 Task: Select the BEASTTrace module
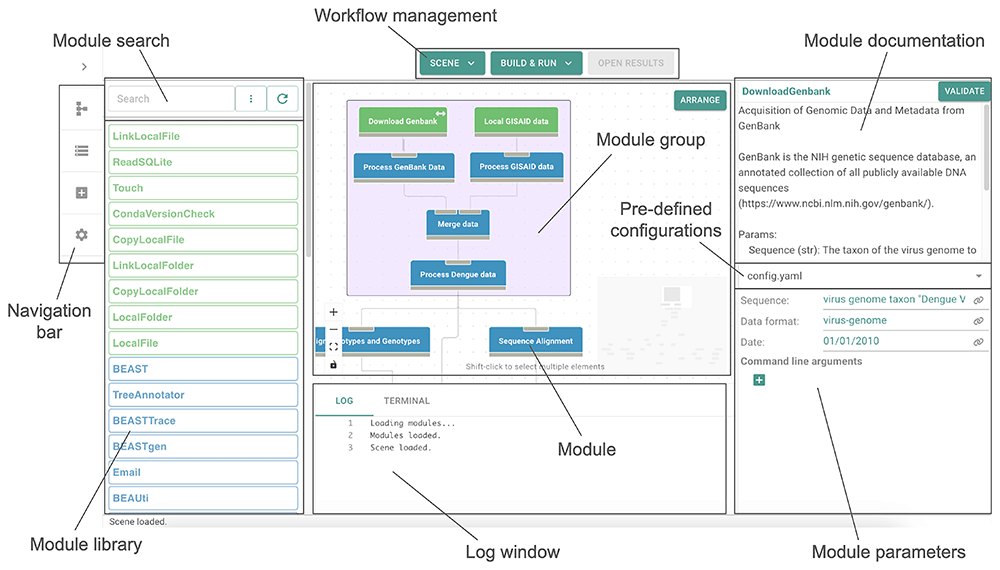(x=203, y=421)
